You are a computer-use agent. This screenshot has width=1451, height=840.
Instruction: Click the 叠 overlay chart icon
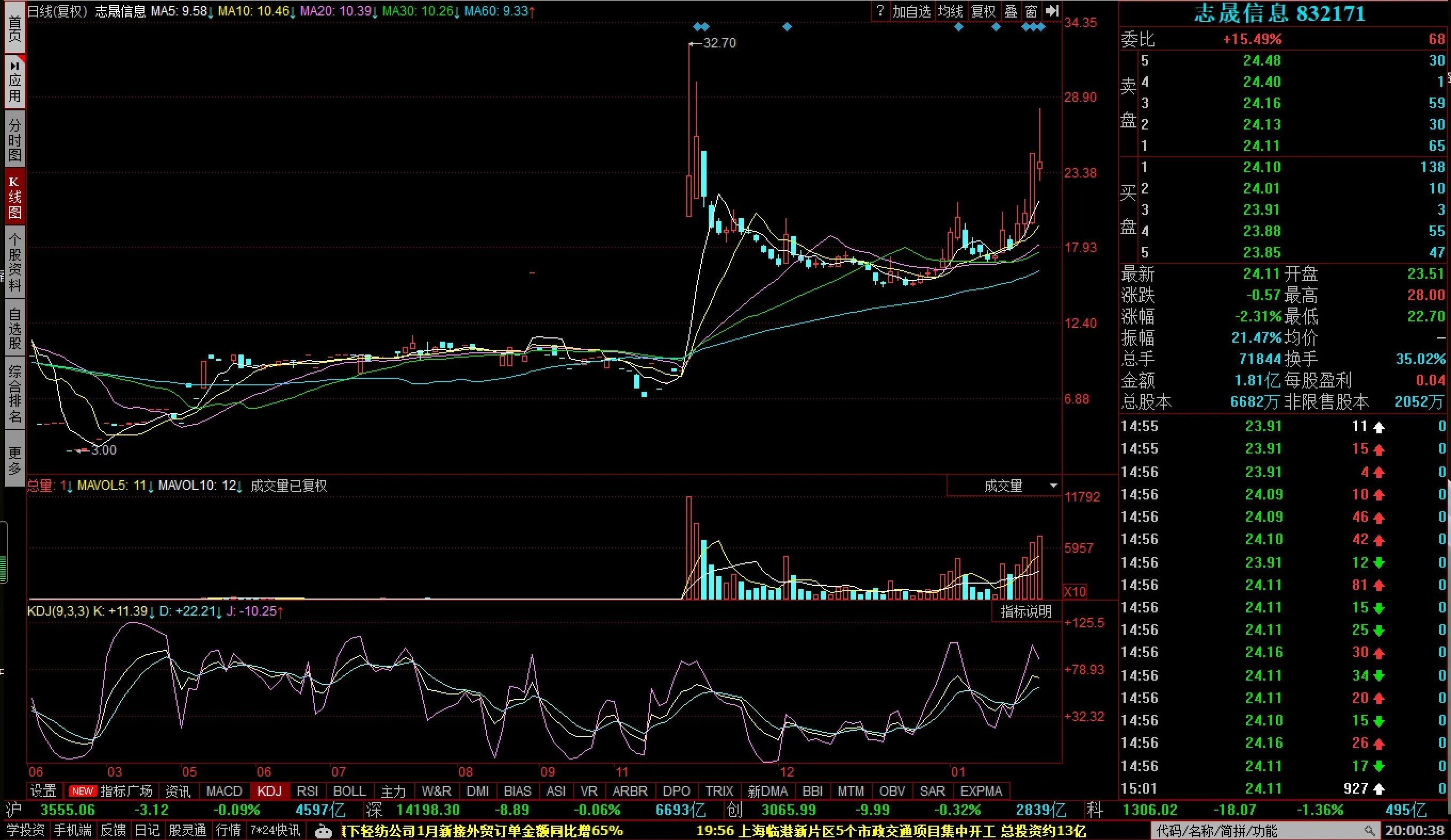click(1011, 10)
